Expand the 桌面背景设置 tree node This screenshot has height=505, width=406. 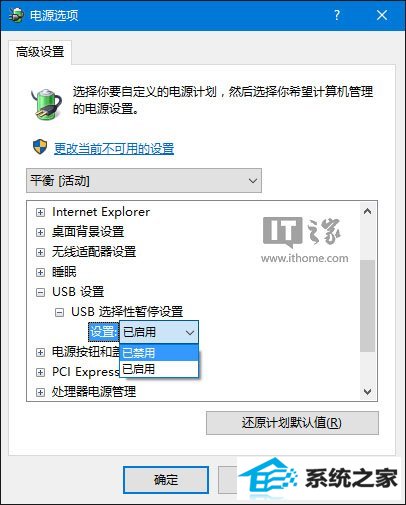coord(40,232)
